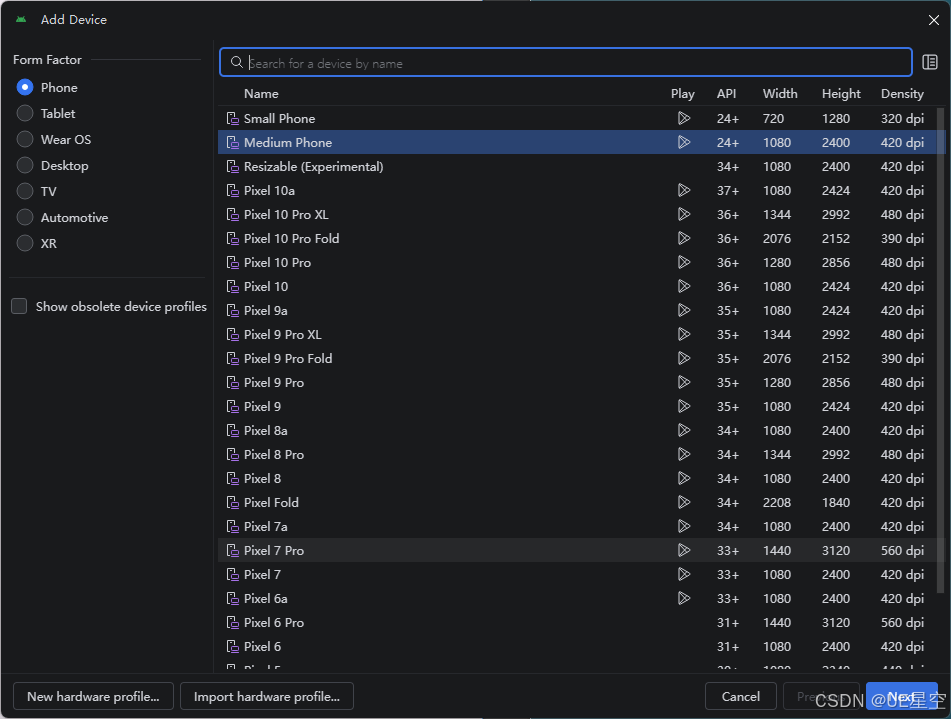This screenshot has width=951, height=719.
Task: Click the Play Store icon in Pixel 10a row
Action: 684,191
